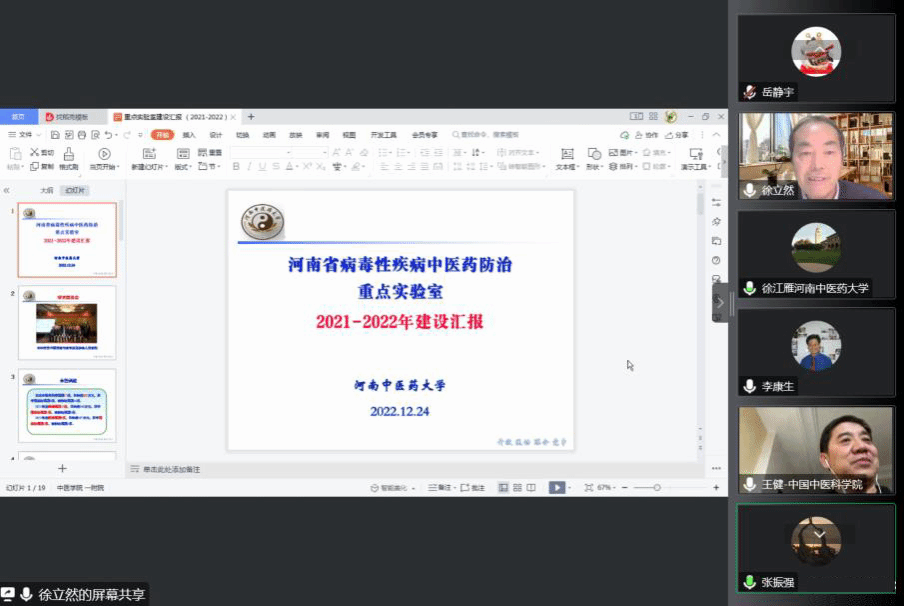Open the 插入 ribbon tab
The width and height of the screenshot is (904, 606).
click(x=189, y=134)
